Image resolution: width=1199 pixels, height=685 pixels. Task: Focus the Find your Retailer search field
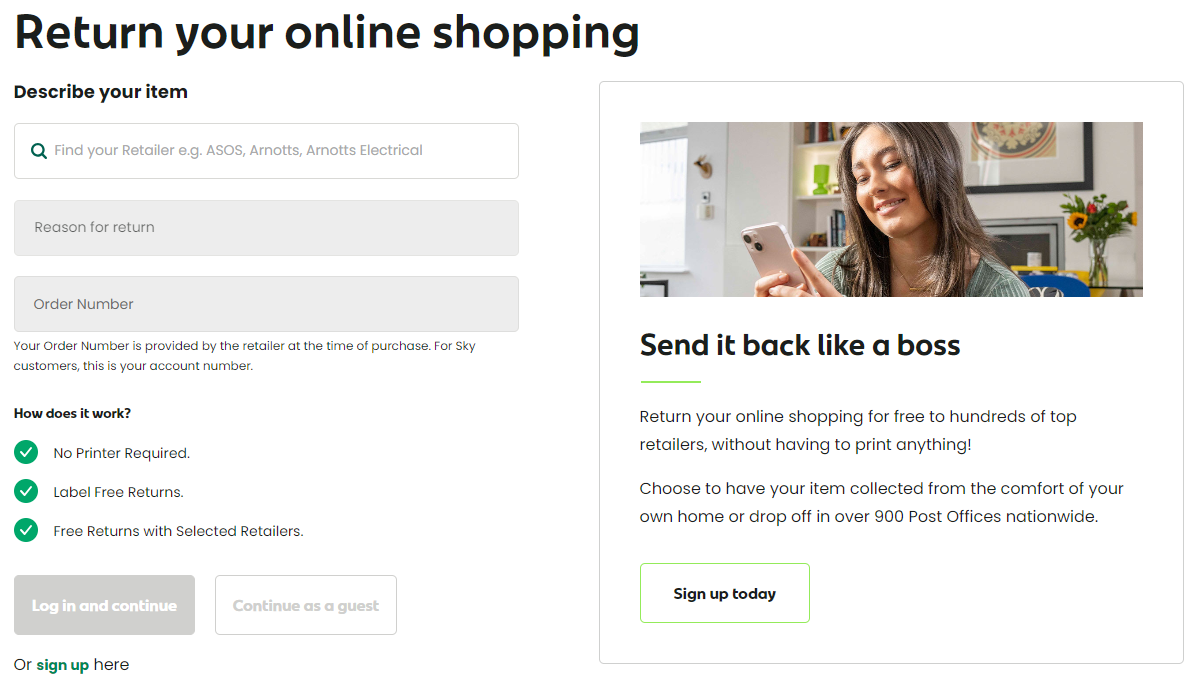tap(266, 151)
